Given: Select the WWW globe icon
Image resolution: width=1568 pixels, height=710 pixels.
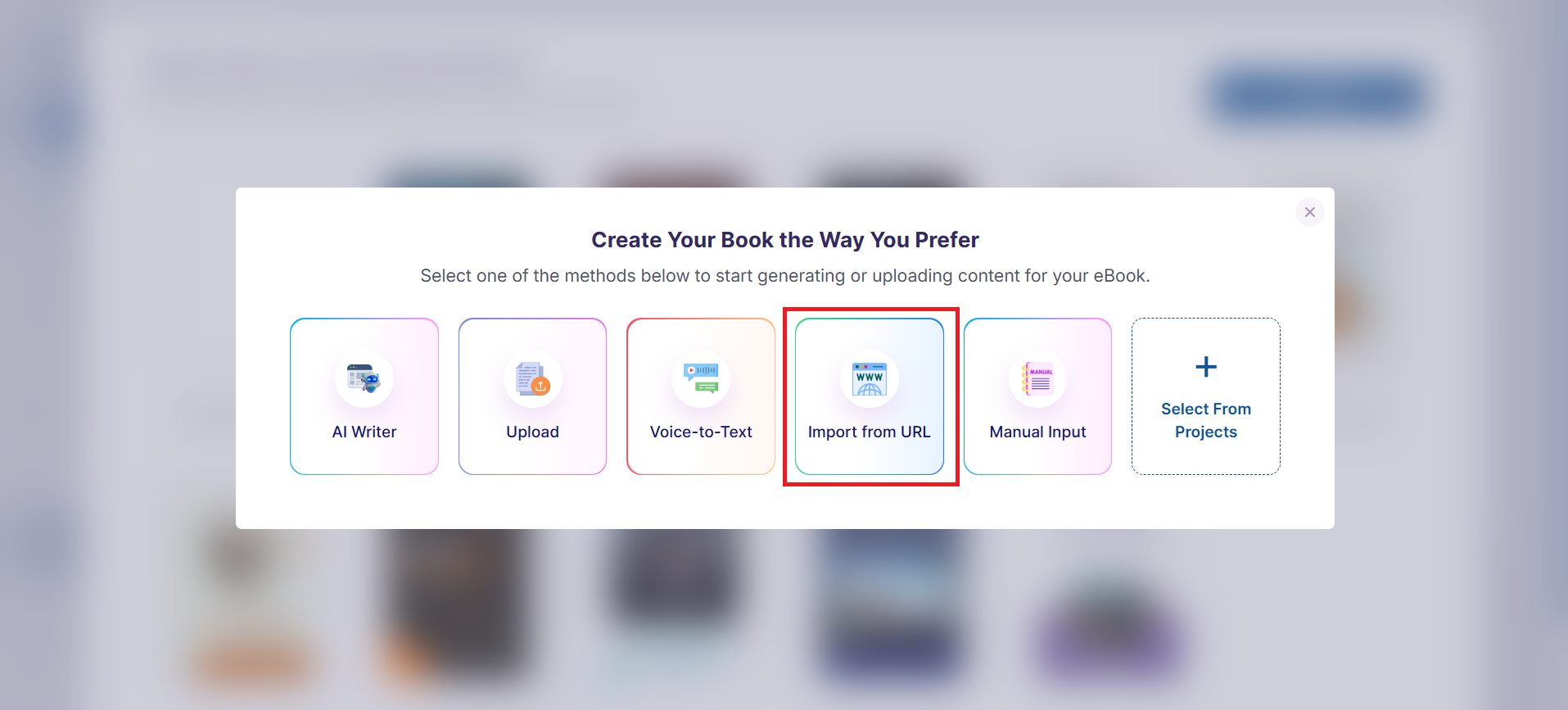Looking at the screenshot, I should tap(870, 379).
